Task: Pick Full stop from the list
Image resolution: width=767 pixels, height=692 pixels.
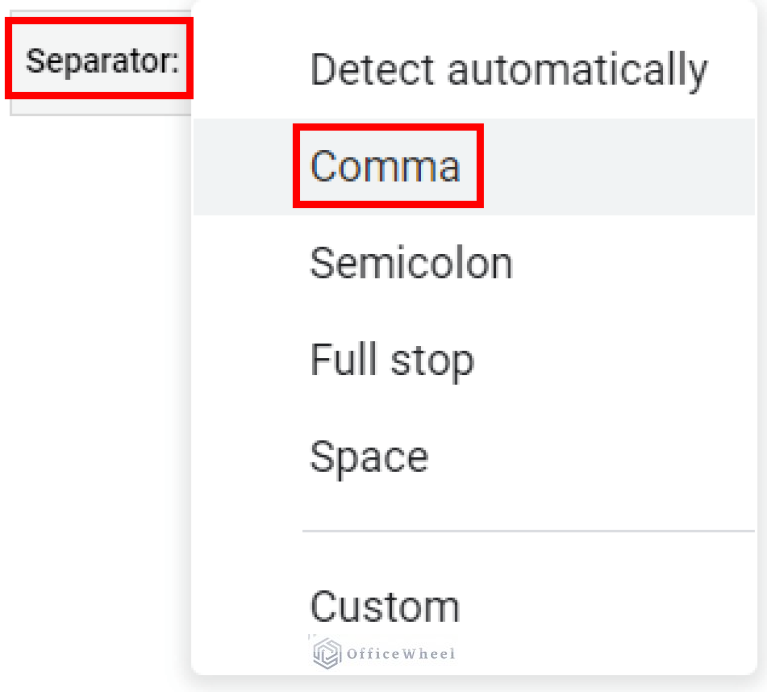Action: pyautogui.click(x=391, y=360)
